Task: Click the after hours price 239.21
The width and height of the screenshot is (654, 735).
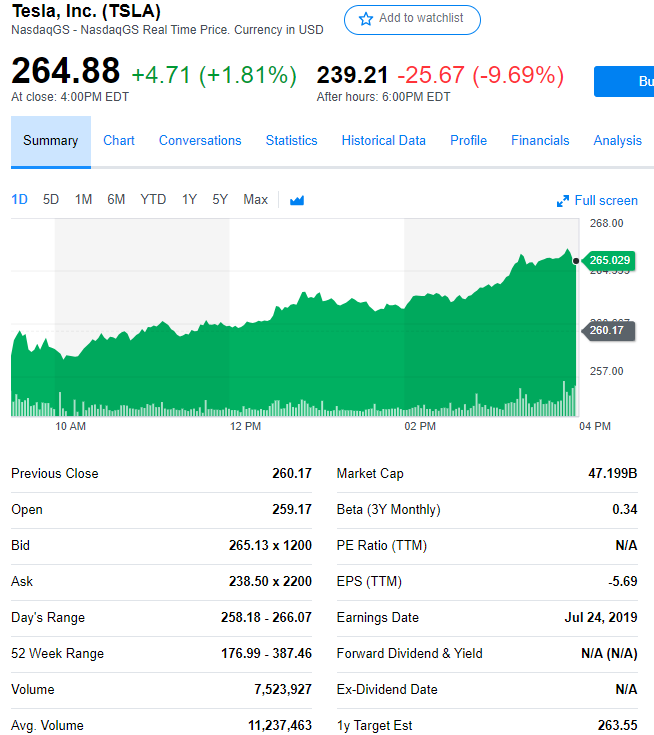Action: (353, 75)
